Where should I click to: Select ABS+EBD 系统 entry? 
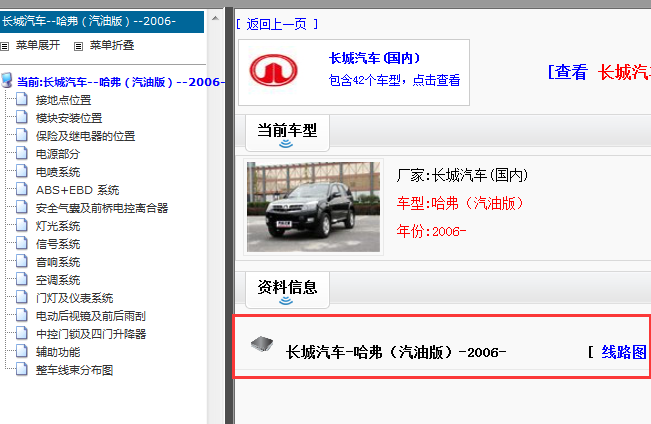(x=78, y=190)
